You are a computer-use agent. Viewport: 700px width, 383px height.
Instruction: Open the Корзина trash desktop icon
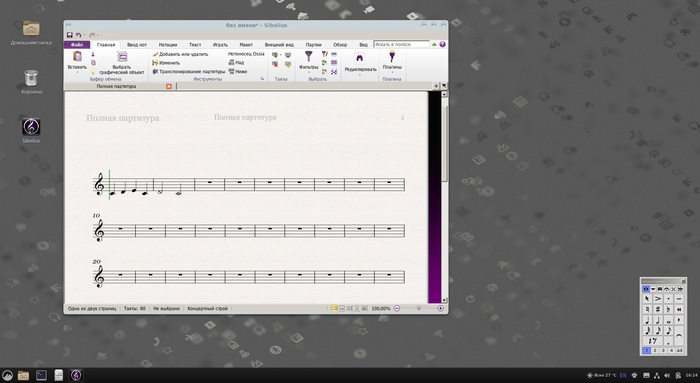(x=31, y=78)
